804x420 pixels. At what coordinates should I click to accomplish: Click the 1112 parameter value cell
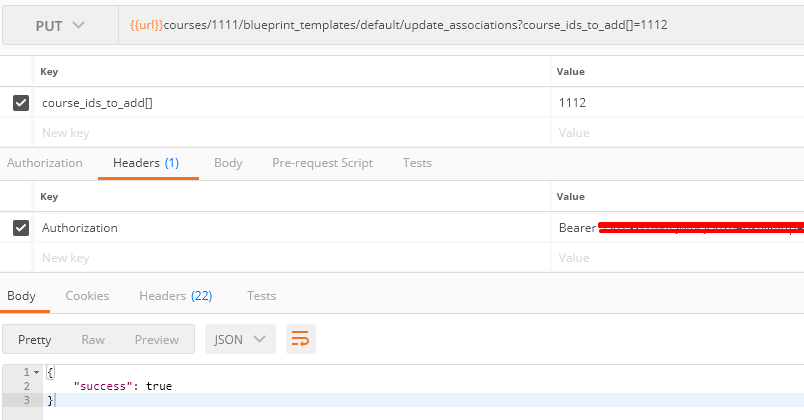(675, 103)
